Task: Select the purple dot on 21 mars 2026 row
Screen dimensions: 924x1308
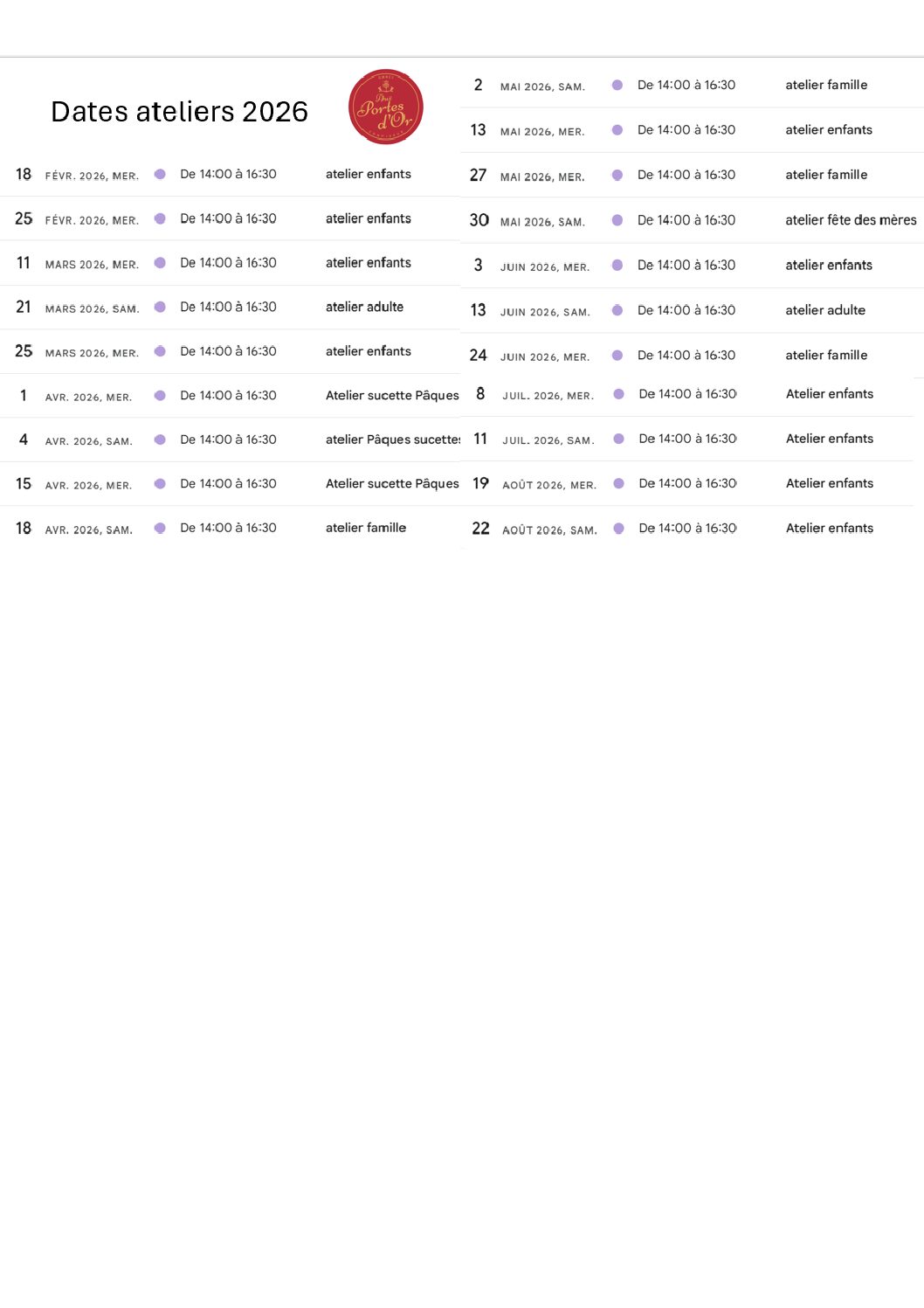Action: [x=160, y=307]
